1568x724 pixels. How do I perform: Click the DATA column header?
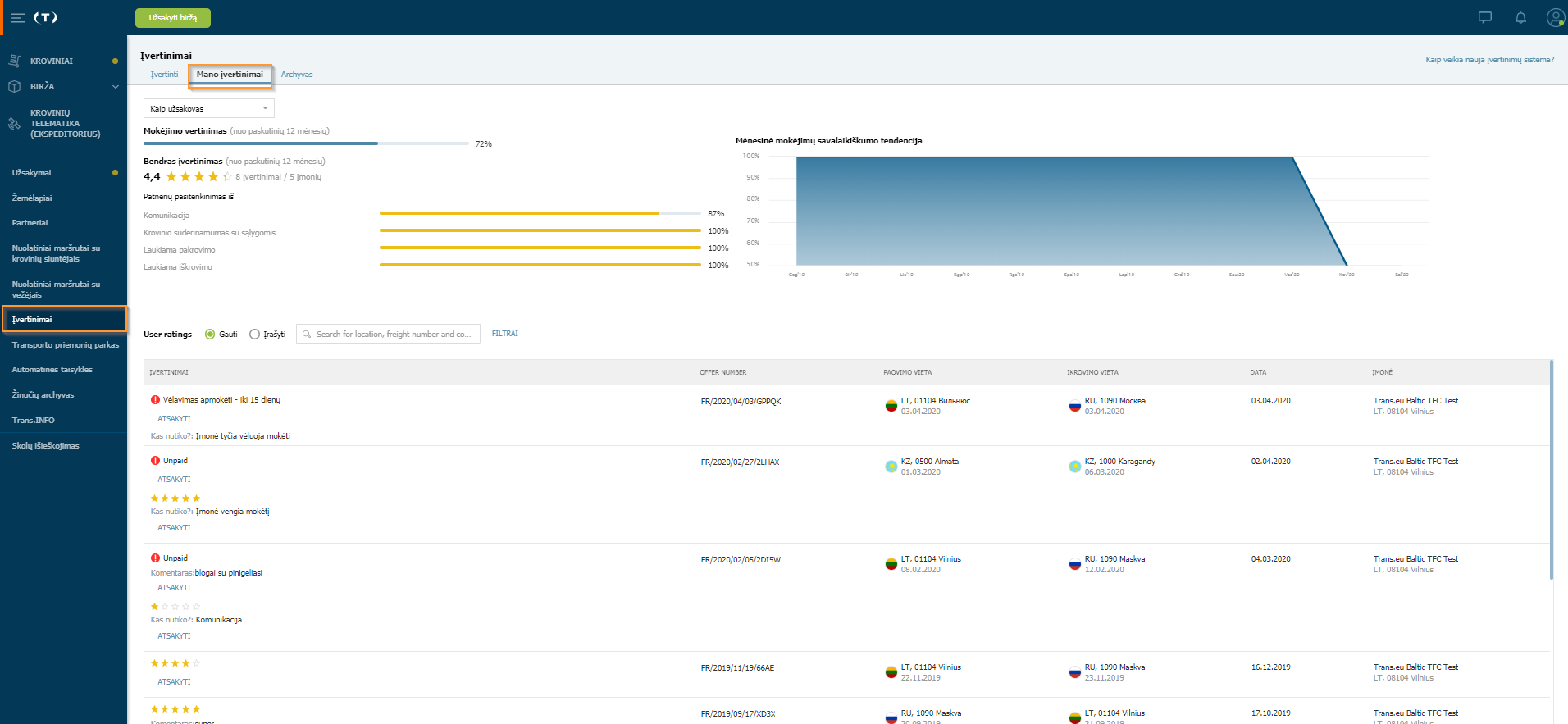tap(1258, 373)
